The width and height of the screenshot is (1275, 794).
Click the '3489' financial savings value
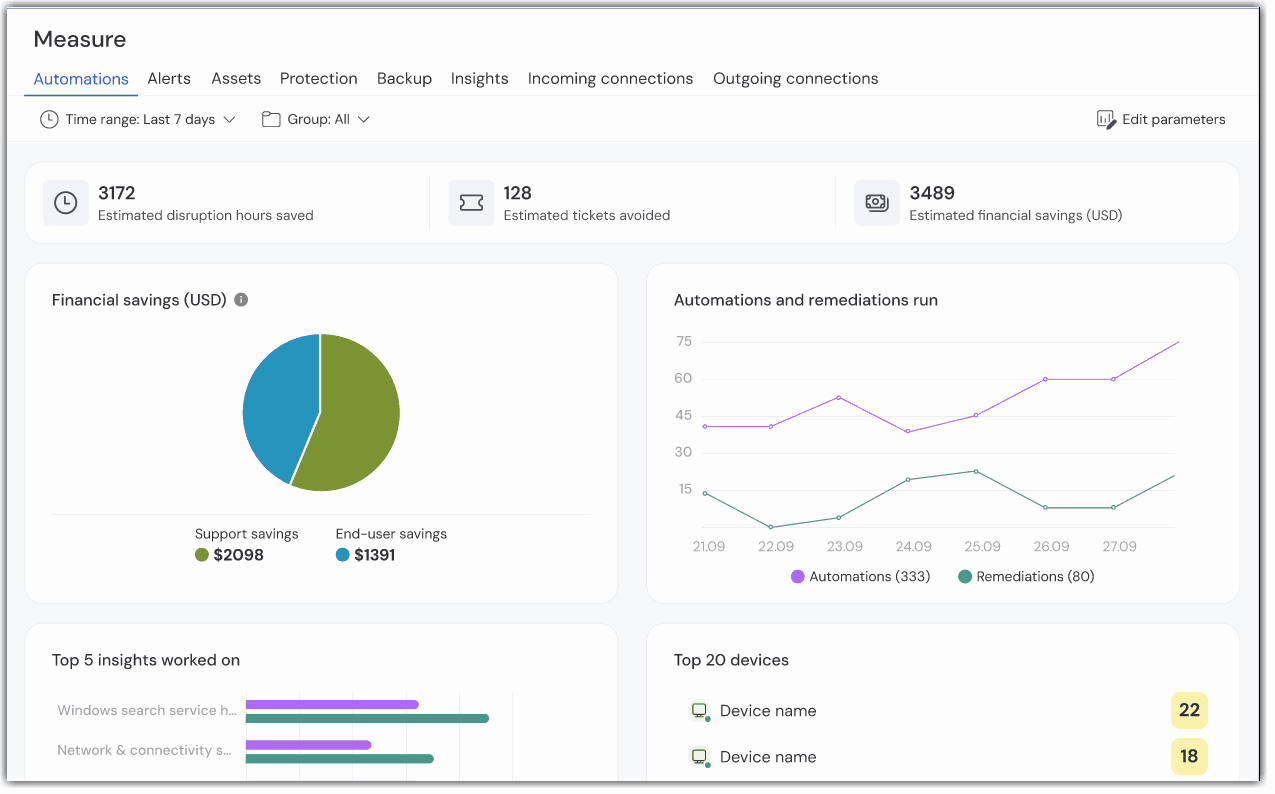(932, 193)
